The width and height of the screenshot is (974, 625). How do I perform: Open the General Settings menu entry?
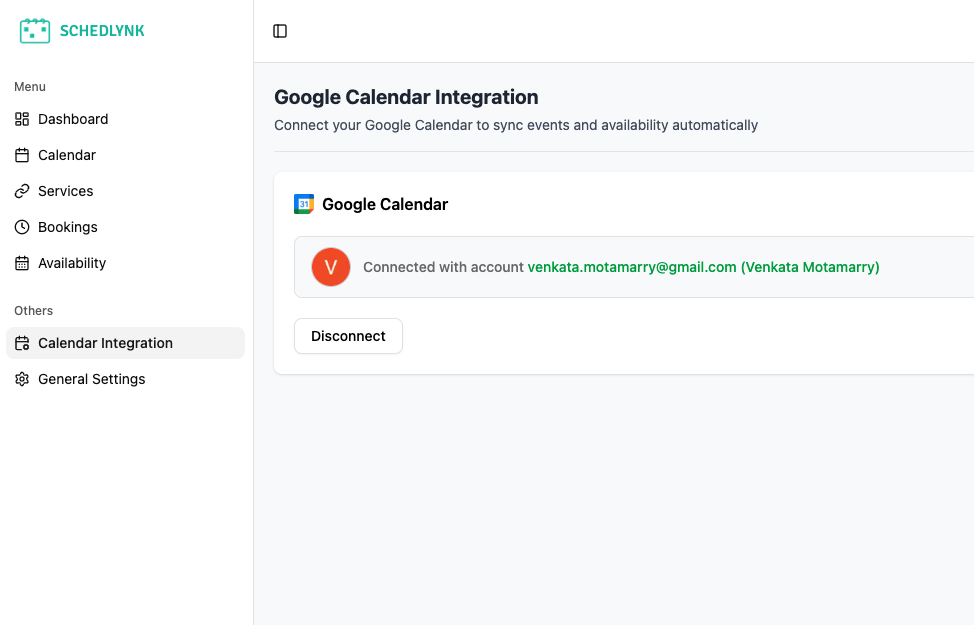point(90,379)
